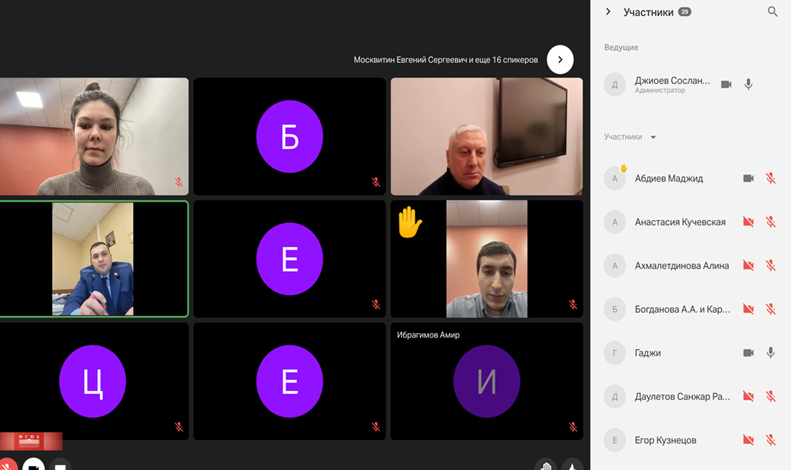Click speakers label Москвитин Евгений Сергеевич

tap(445, 60)
